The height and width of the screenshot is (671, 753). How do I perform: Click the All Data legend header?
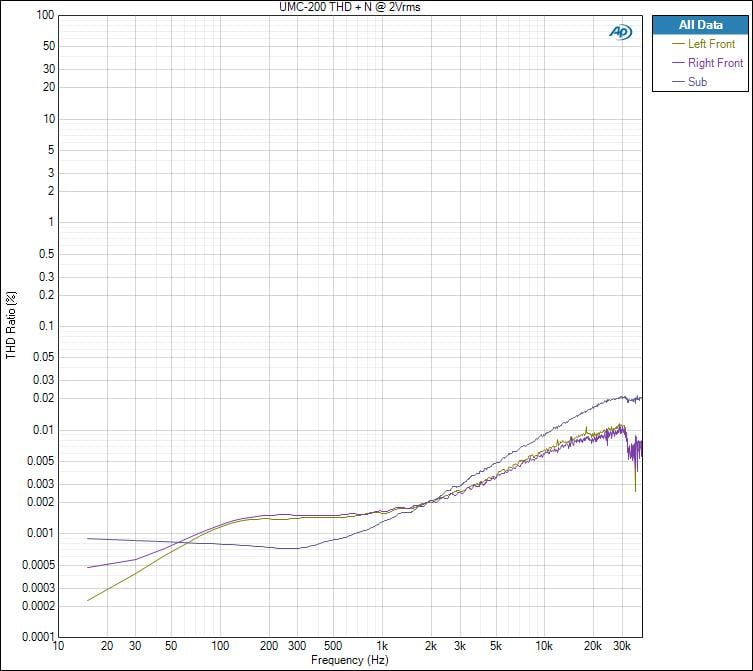(700, 25)
